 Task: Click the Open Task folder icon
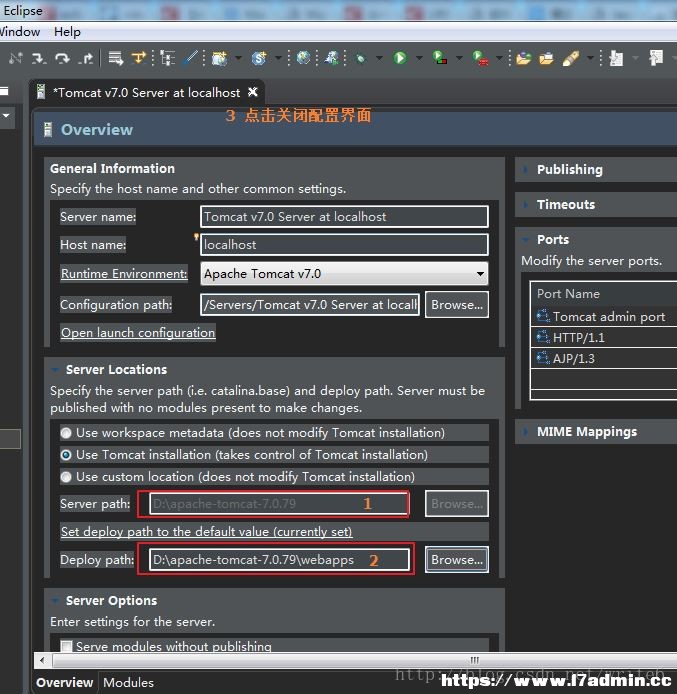point(546,58)
